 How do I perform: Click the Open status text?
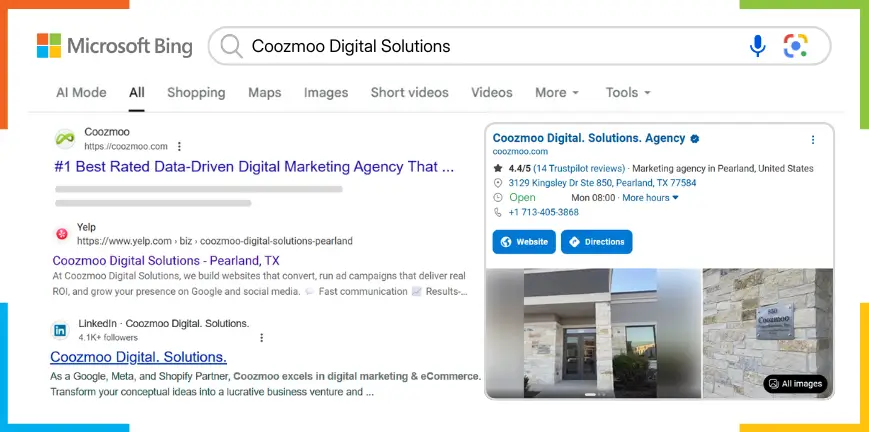(x=523, y=198)
